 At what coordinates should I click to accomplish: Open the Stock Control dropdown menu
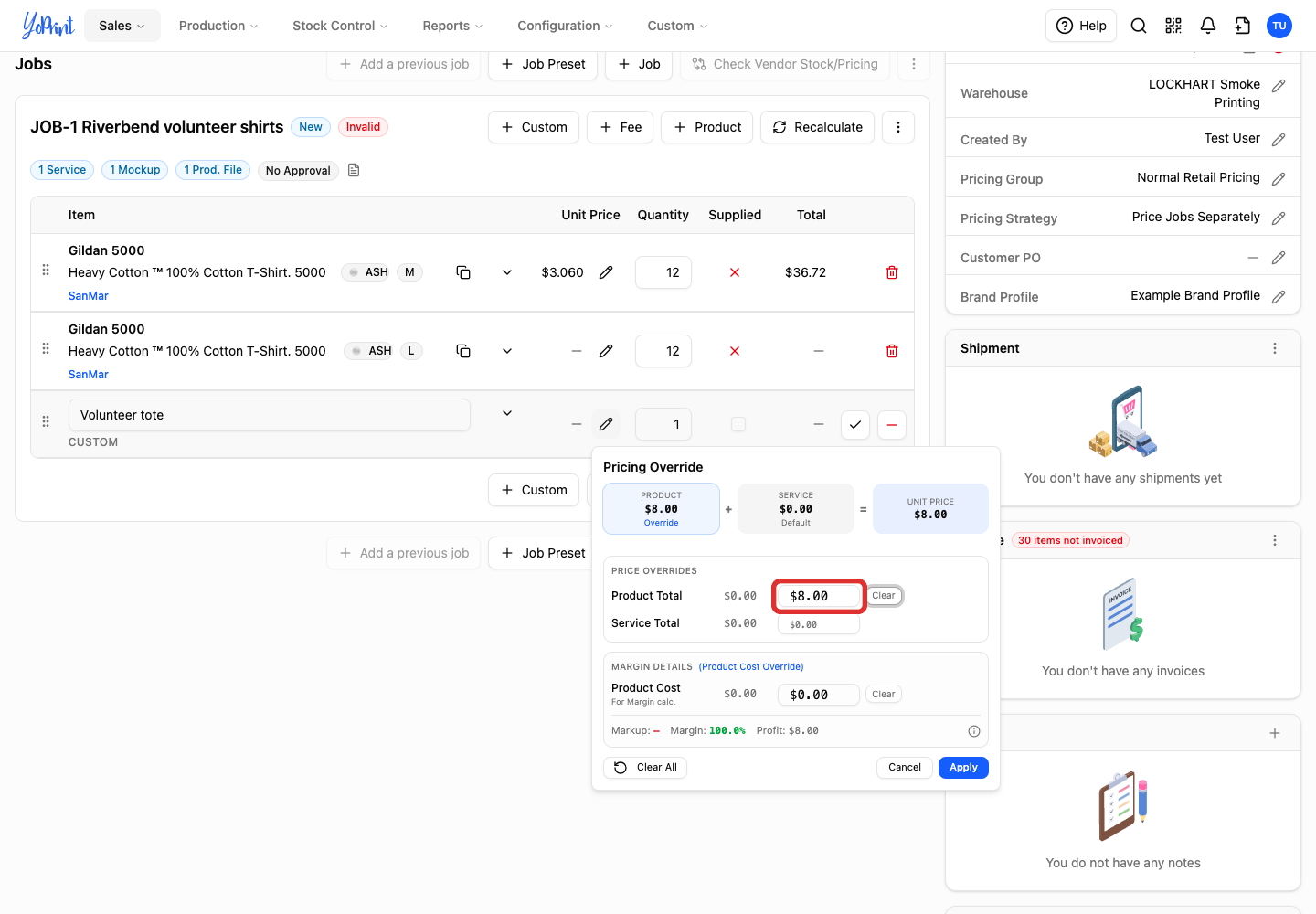click(340, 26)
